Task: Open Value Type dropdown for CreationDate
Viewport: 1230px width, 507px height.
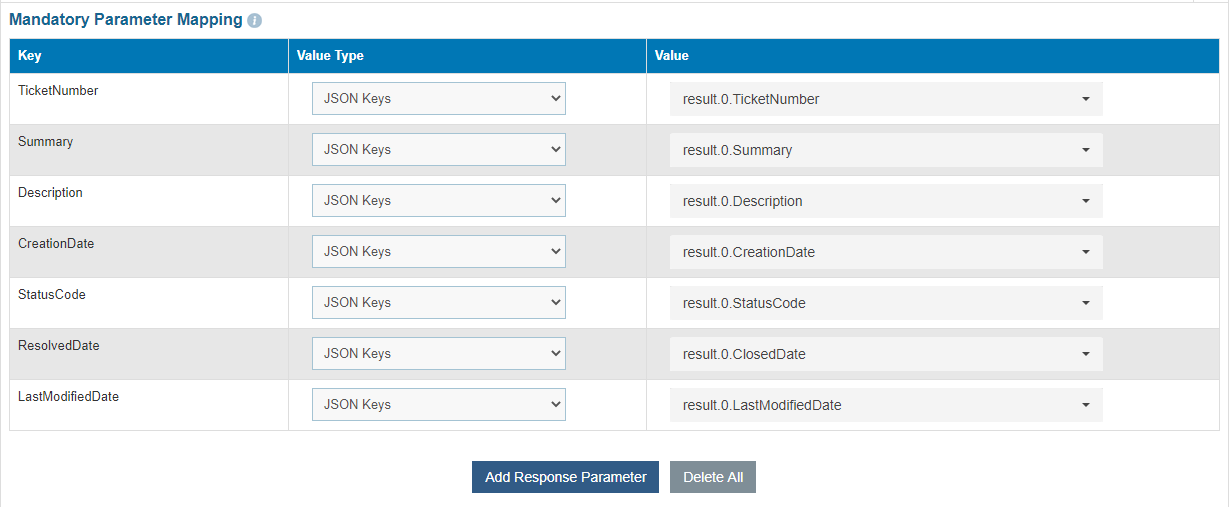Action: 438,252
